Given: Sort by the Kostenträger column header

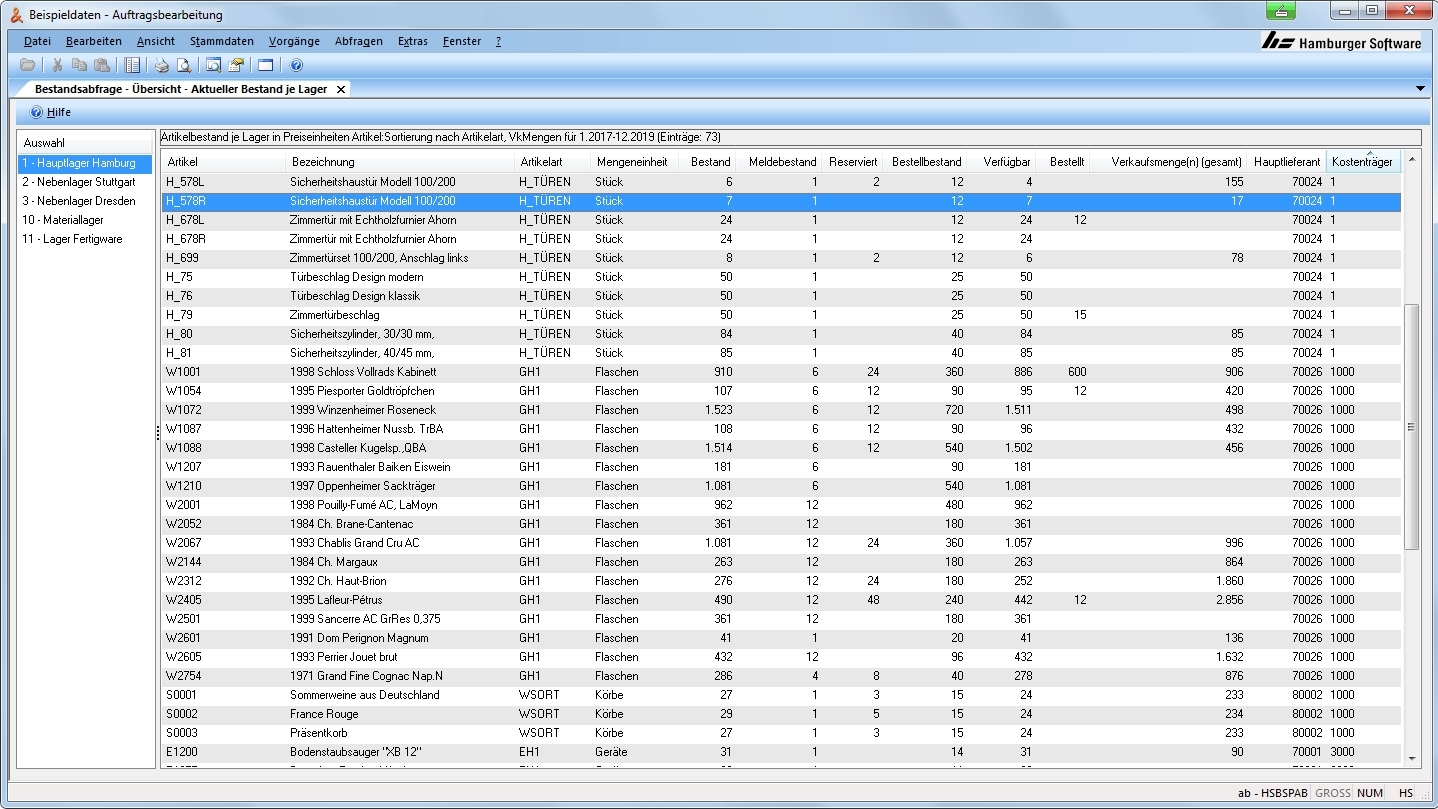Looking at the screenshot, I should coord(1362,162).
